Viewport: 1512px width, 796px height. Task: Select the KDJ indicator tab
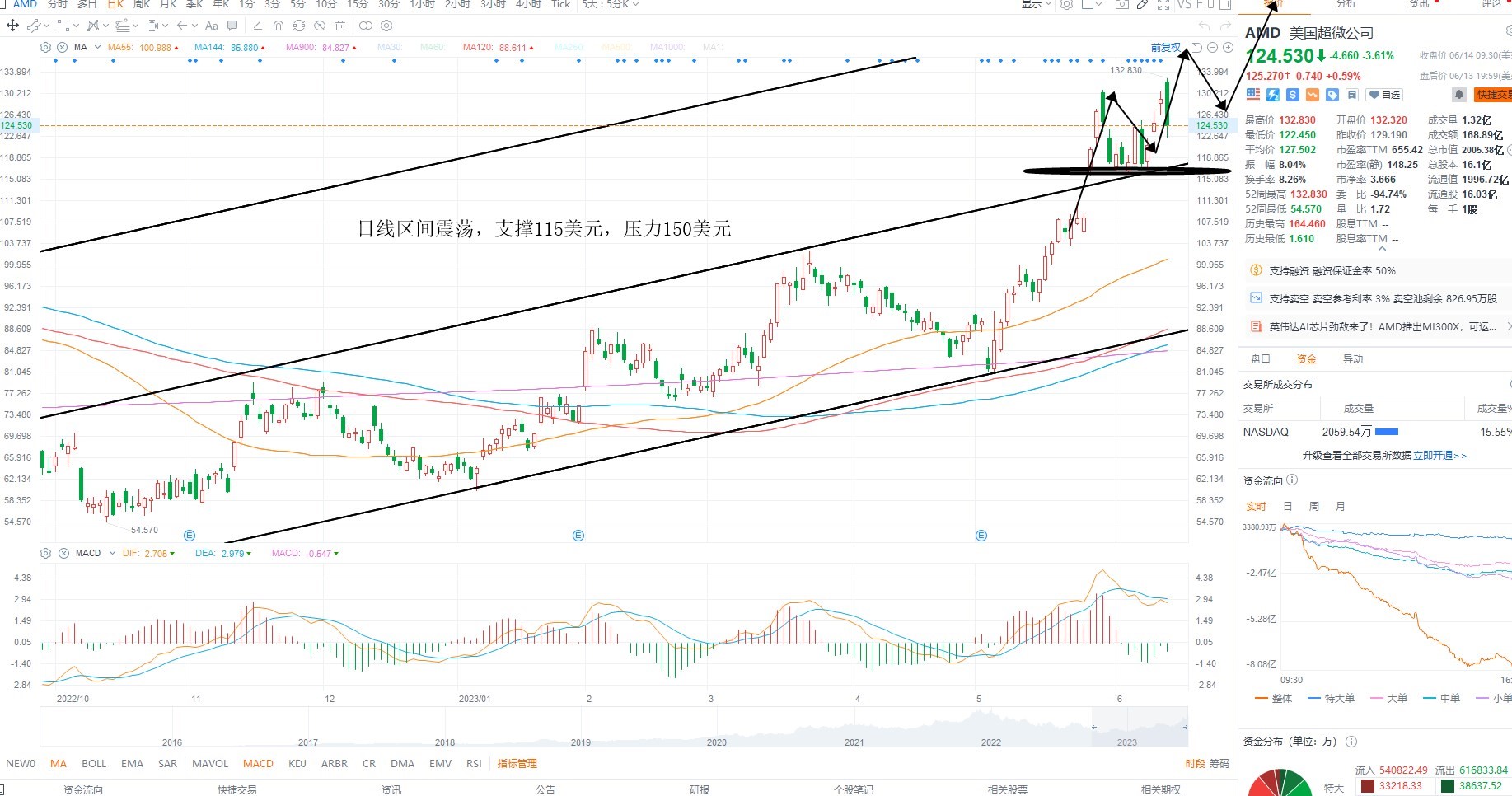pos(297,763)
